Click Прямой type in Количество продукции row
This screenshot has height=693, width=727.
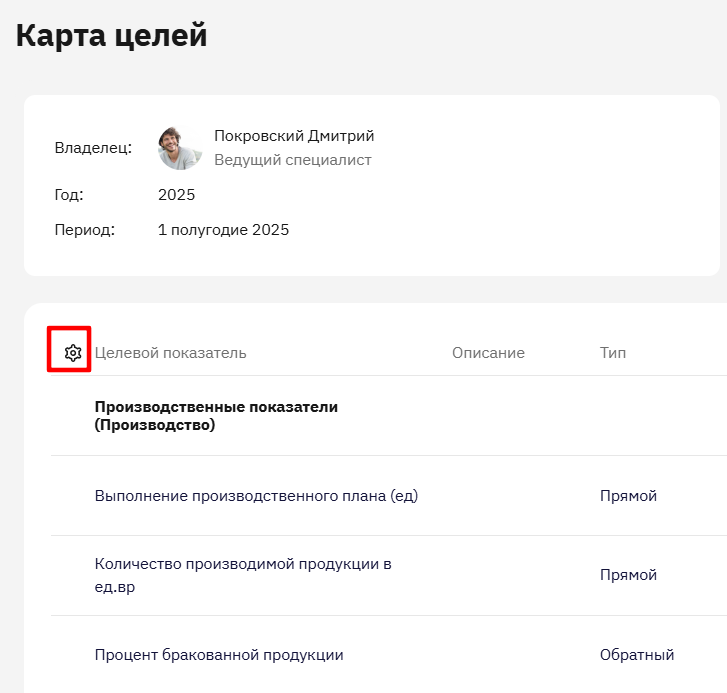point(628,575)
